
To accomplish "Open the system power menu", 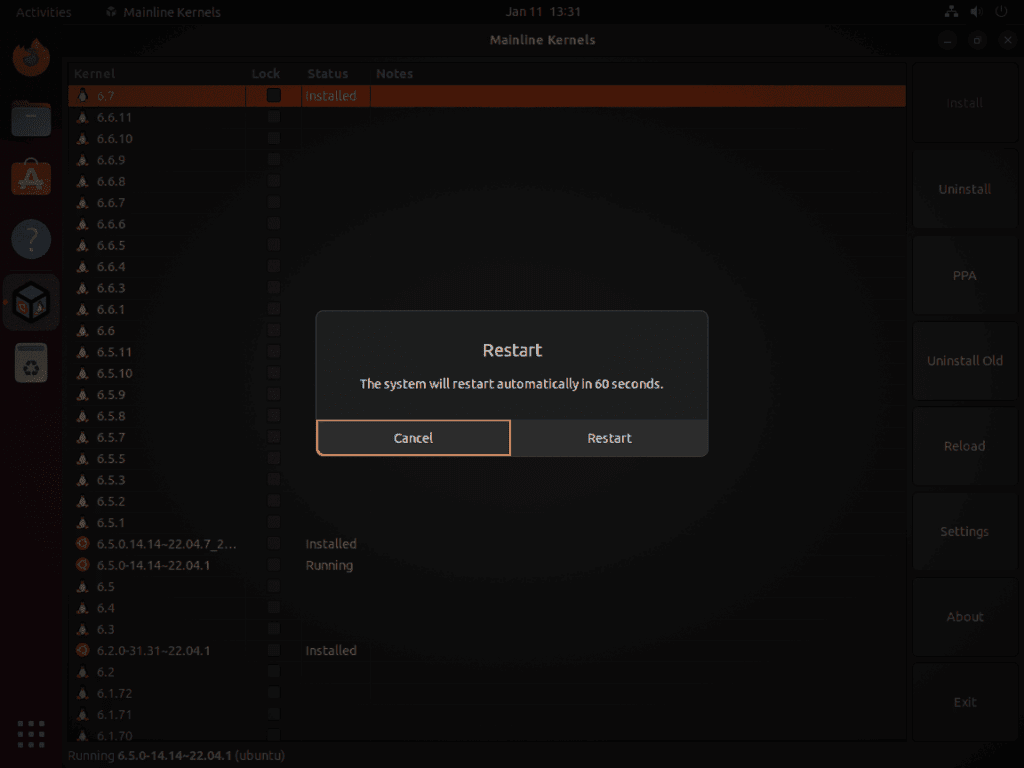I will click(1001, 11).
